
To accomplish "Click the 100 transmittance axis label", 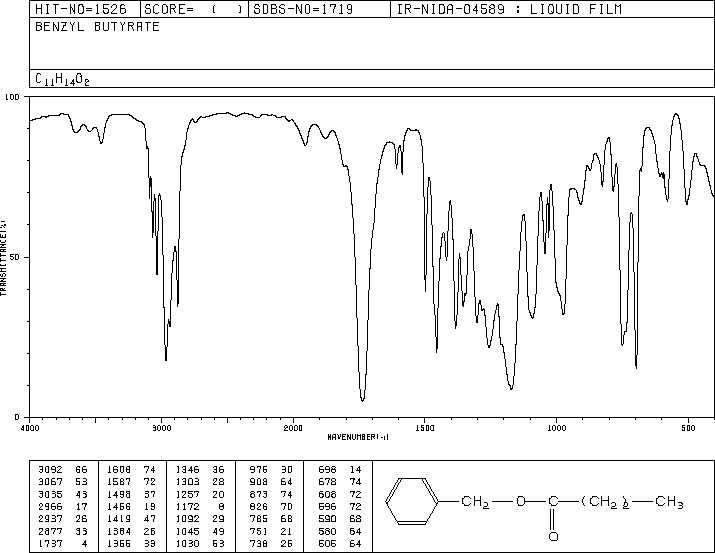I will pos(12,97).
